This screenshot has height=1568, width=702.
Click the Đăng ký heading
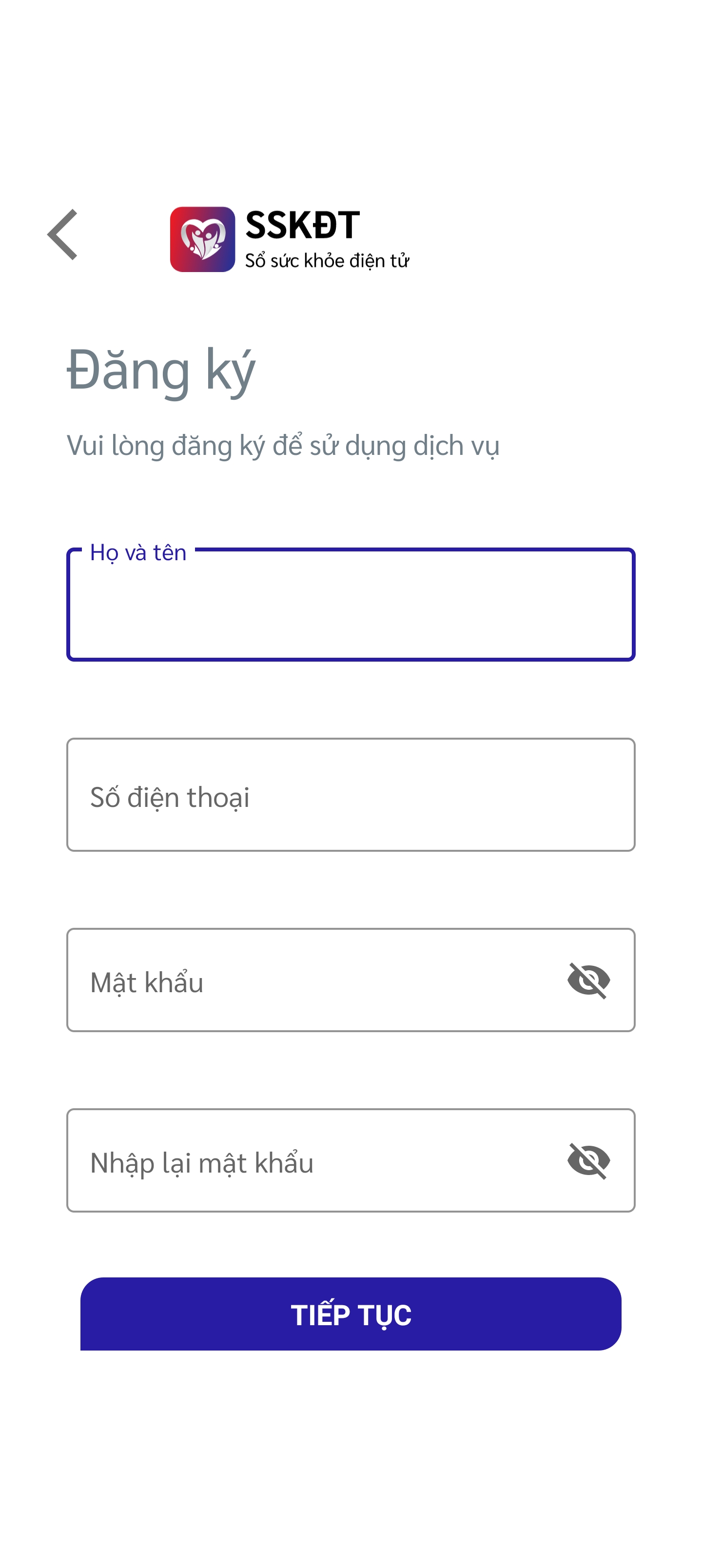click(161, 369)
